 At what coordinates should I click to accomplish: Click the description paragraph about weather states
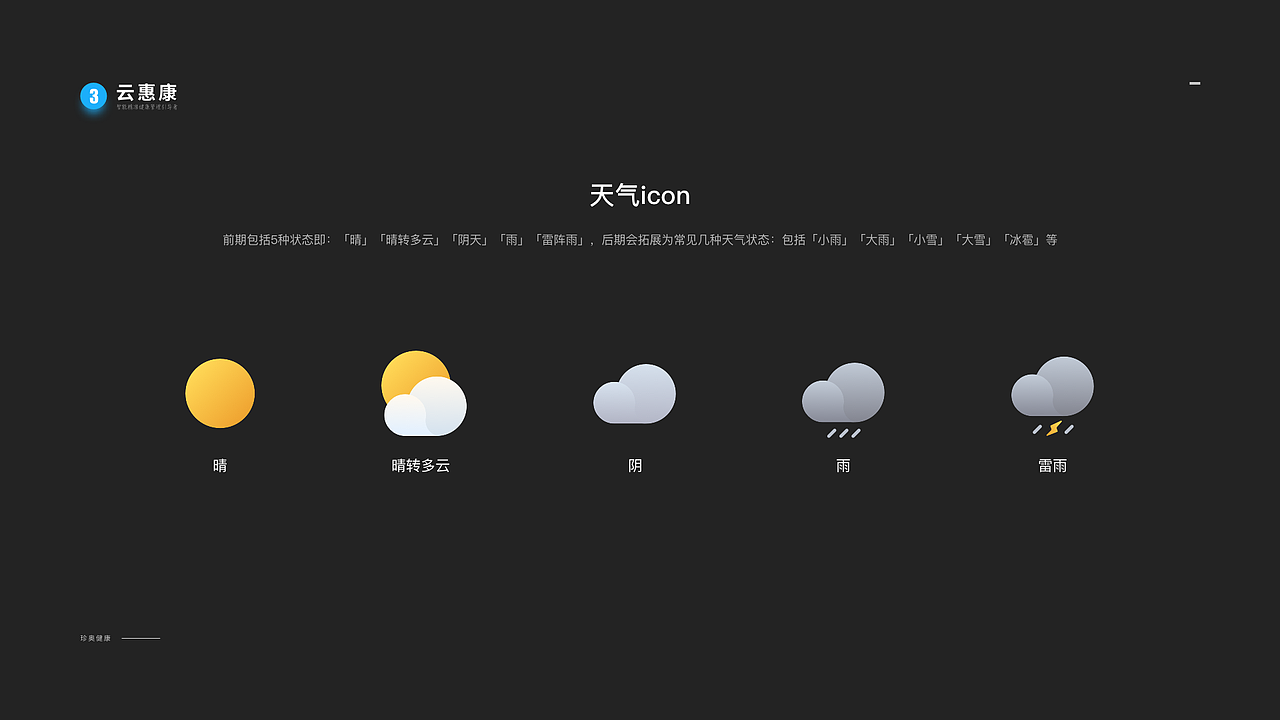(640, 240)
